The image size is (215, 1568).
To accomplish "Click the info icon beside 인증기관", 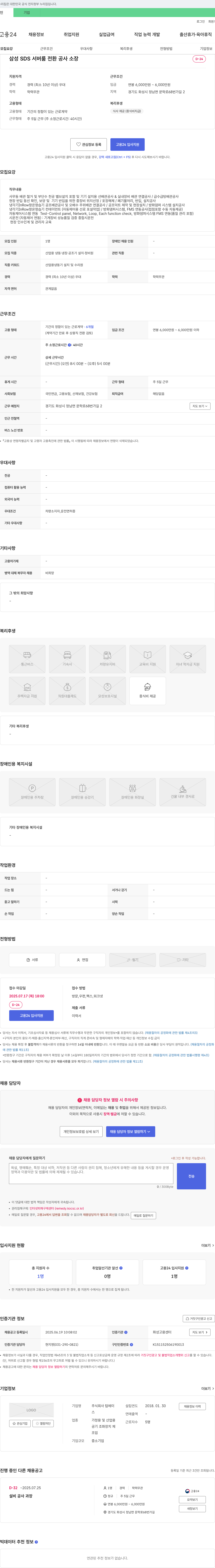I will pyautogui.click(x=126, y=1333).
